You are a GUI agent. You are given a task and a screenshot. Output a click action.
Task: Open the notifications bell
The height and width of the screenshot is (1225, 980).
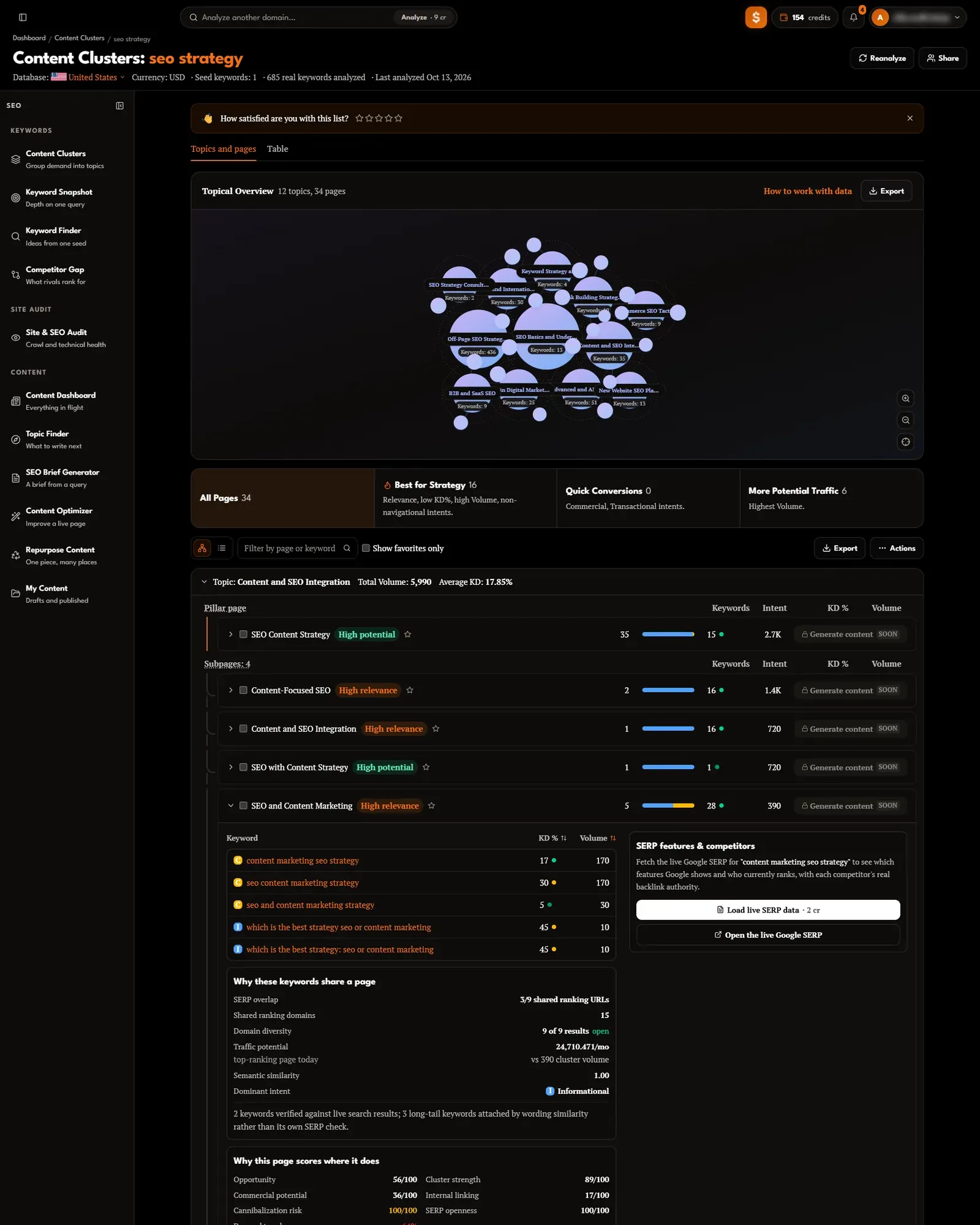pos(853,17)
